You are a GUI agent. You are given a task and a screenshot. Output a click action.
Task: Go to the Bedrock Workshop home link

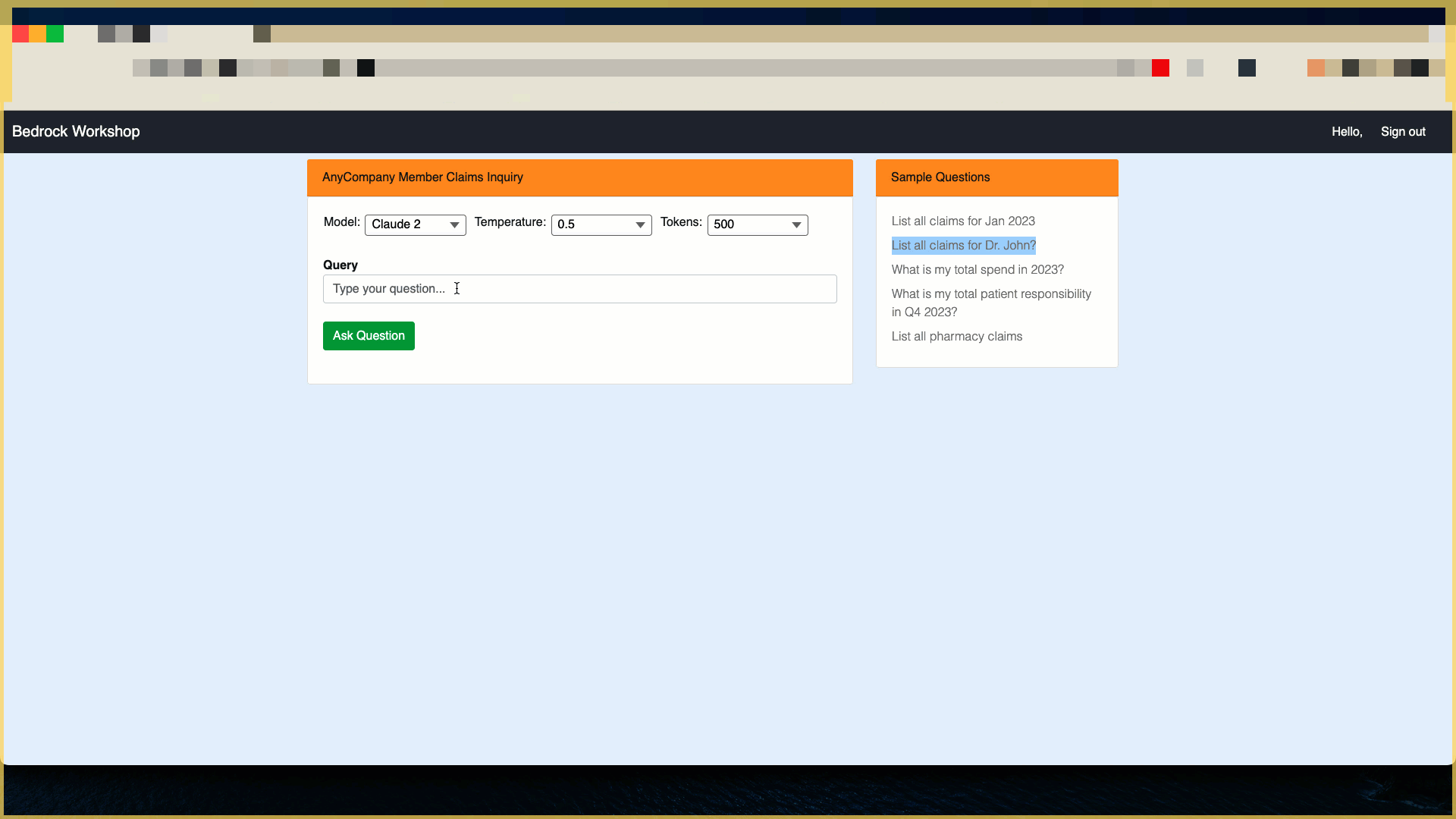coord(76,132)
